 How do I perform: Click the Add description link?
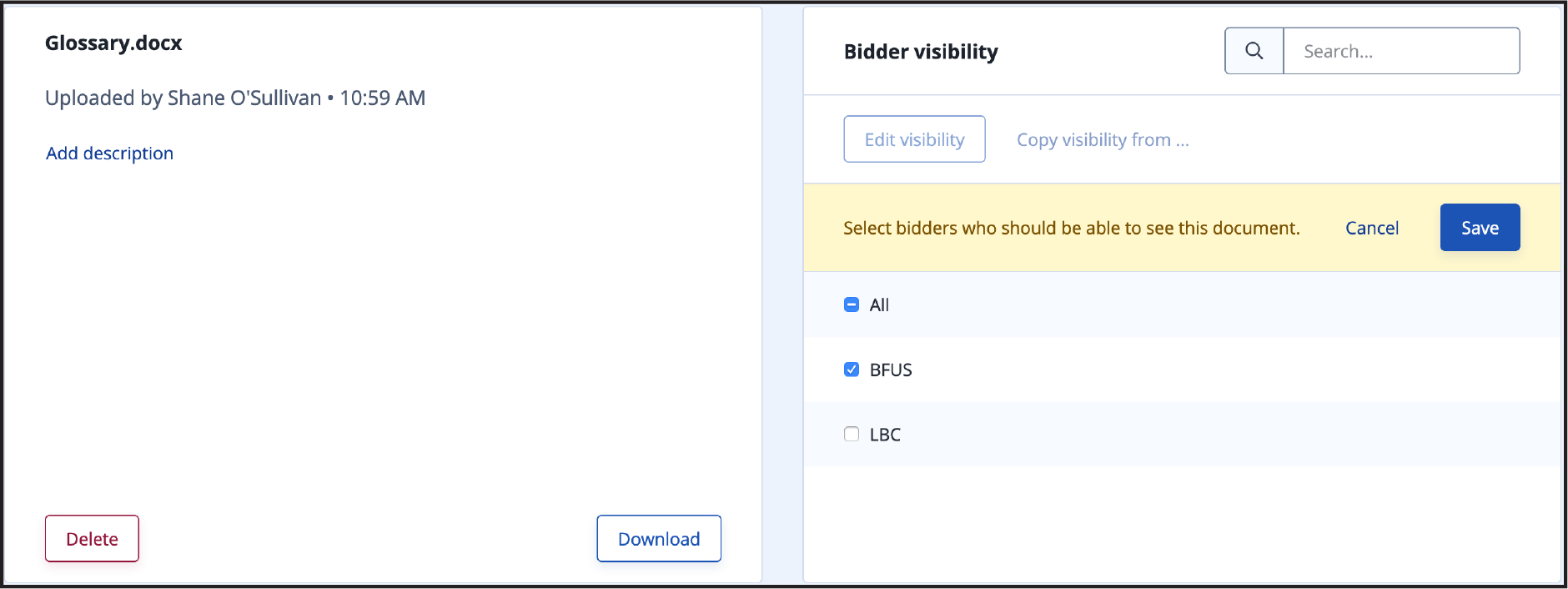click(x=109, y=154)
